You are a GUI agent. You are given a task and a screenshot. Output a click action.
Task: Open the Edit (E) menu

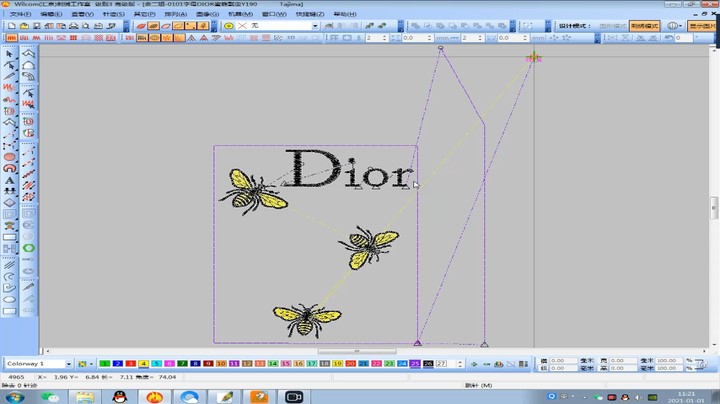click(51, 14)
